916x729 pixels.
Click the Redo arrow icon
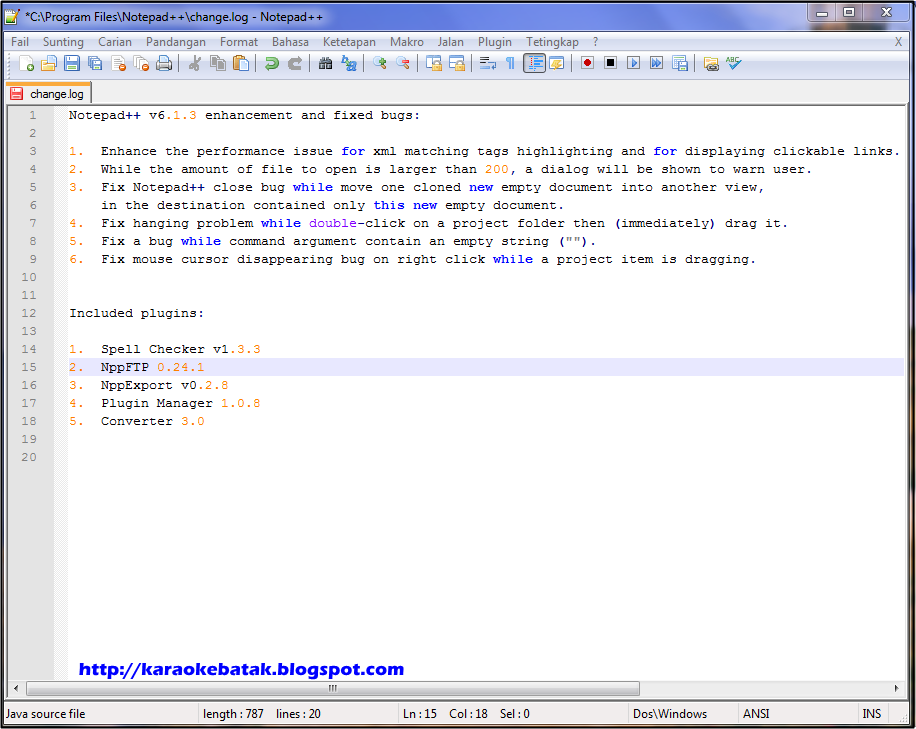(295, 63)
